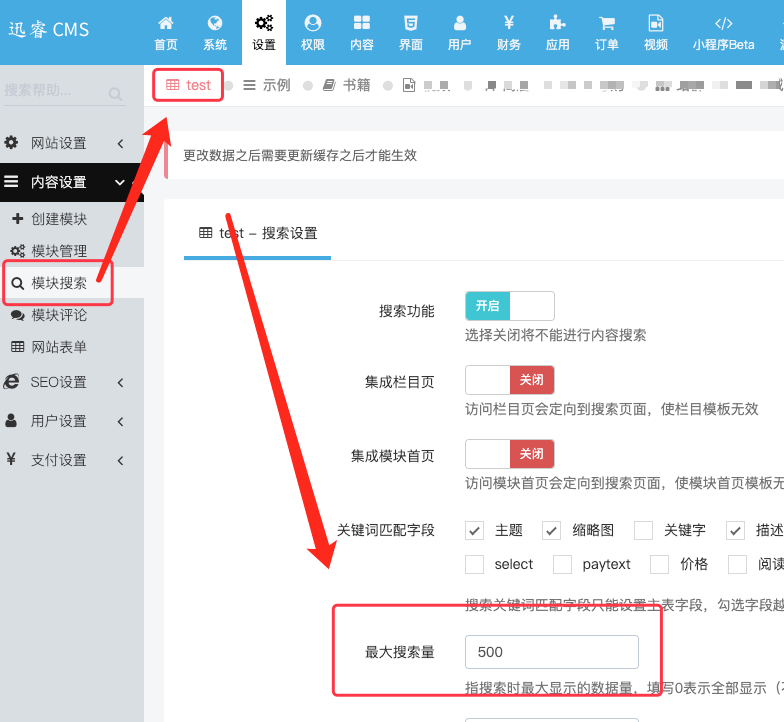784x722 pixels.
Task: Select the test – 搜索设置 tab
Action: (x=258, y=233)
